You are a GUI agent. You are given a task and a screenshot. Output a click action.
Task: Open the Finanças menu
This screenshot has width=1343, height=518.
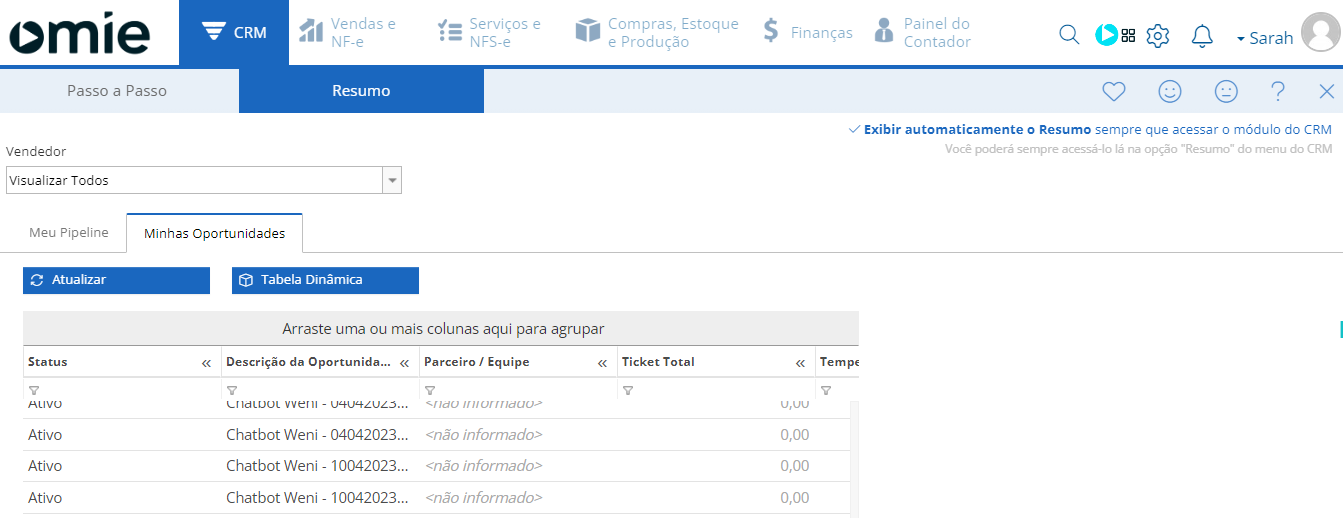[807, 33]
